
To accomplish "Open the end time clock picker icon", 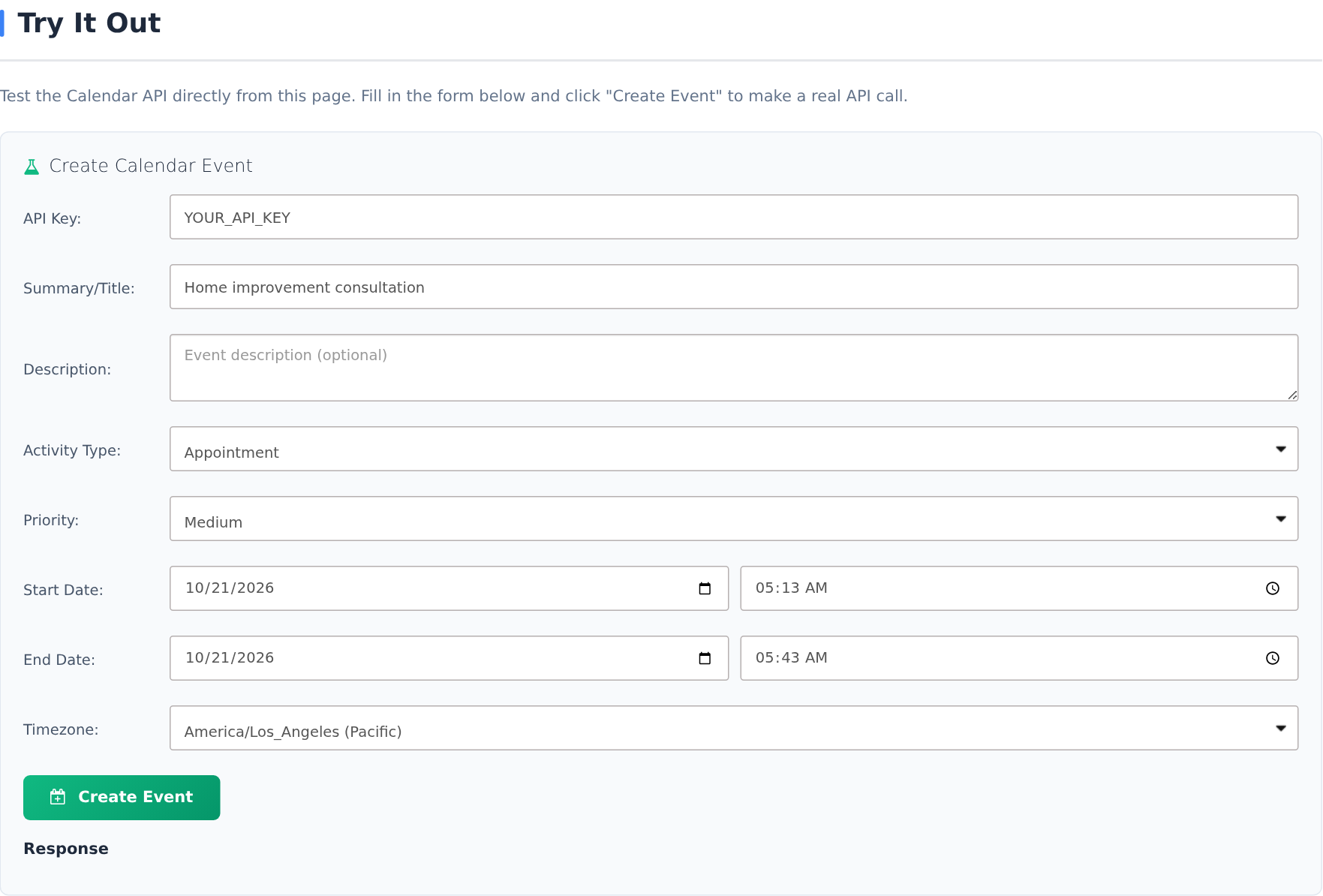I will pos(1273,658).
